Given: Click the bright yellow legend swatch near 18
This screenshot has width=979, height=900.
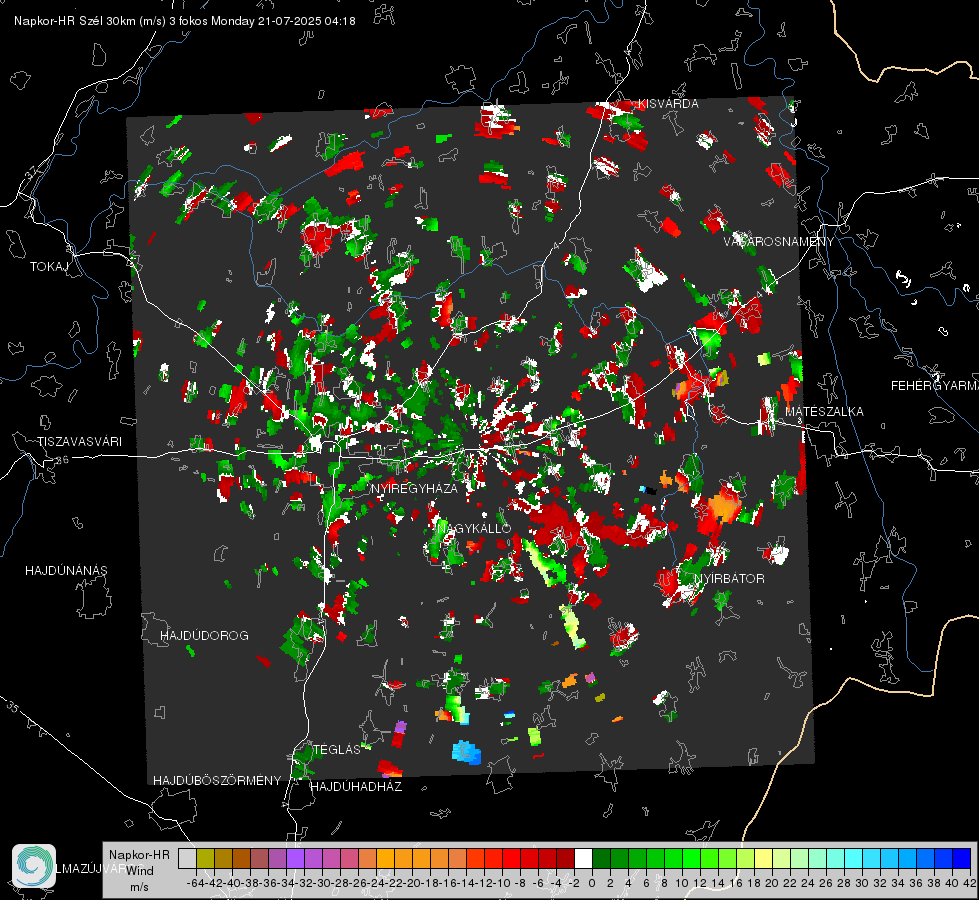Looking at the screenshot, I should (x=764, y=859).
